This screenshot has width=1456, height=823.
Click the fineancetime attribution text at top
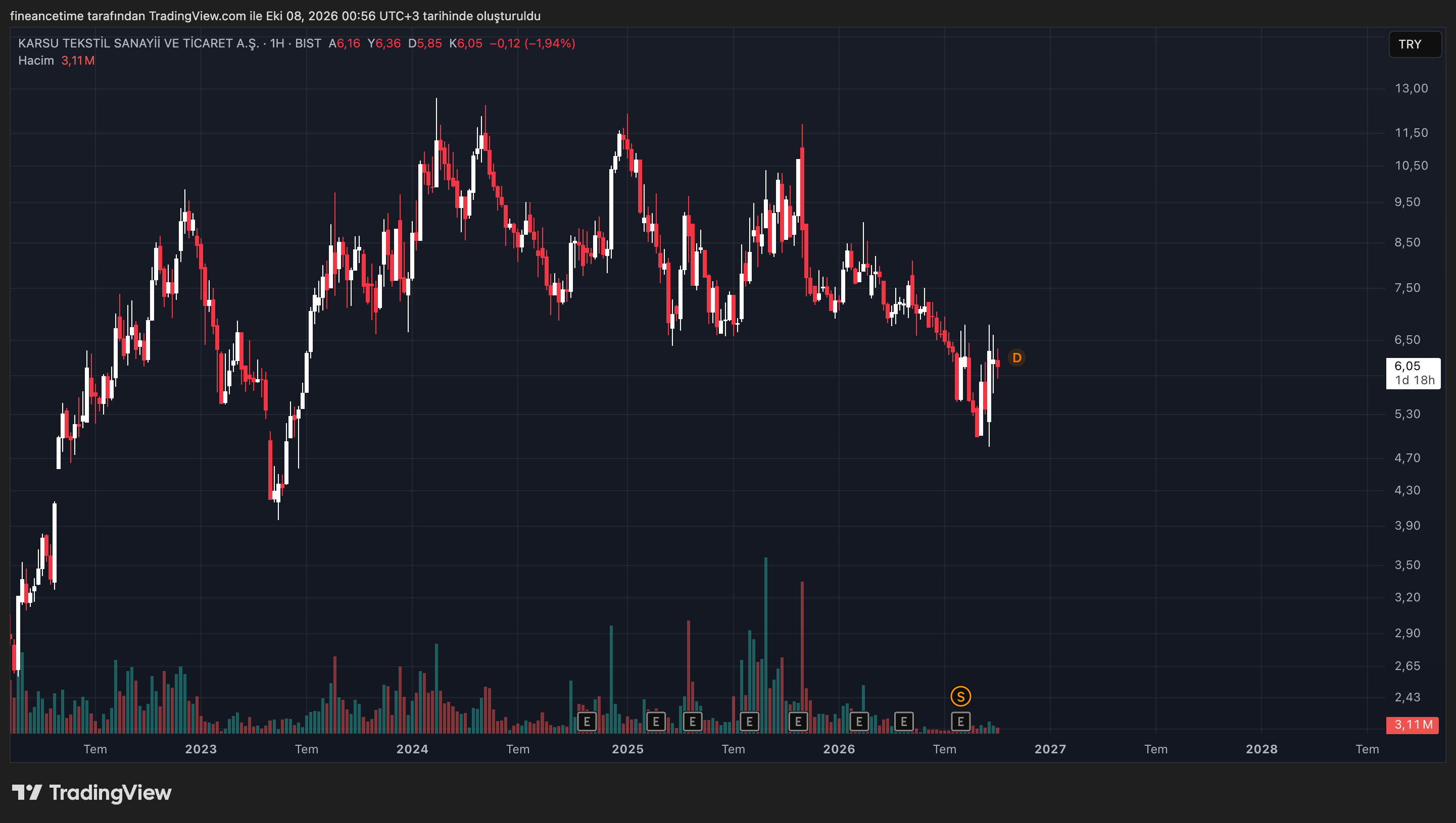coord(275,16)
